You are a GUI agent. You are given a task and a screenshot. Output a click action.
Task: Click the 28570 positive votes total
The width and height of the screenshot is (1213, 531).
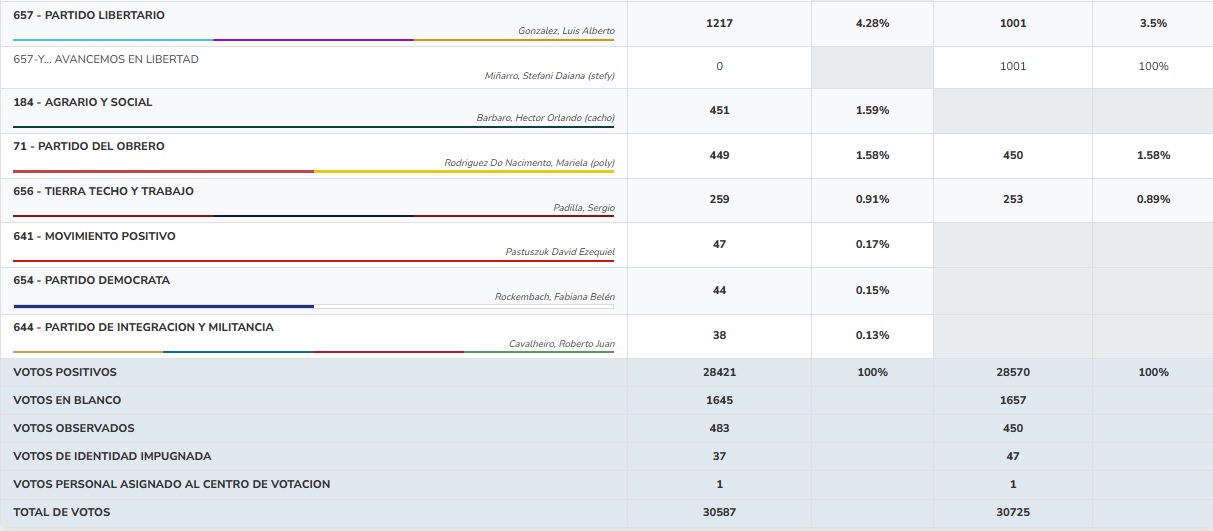[x=1012, y=372]
